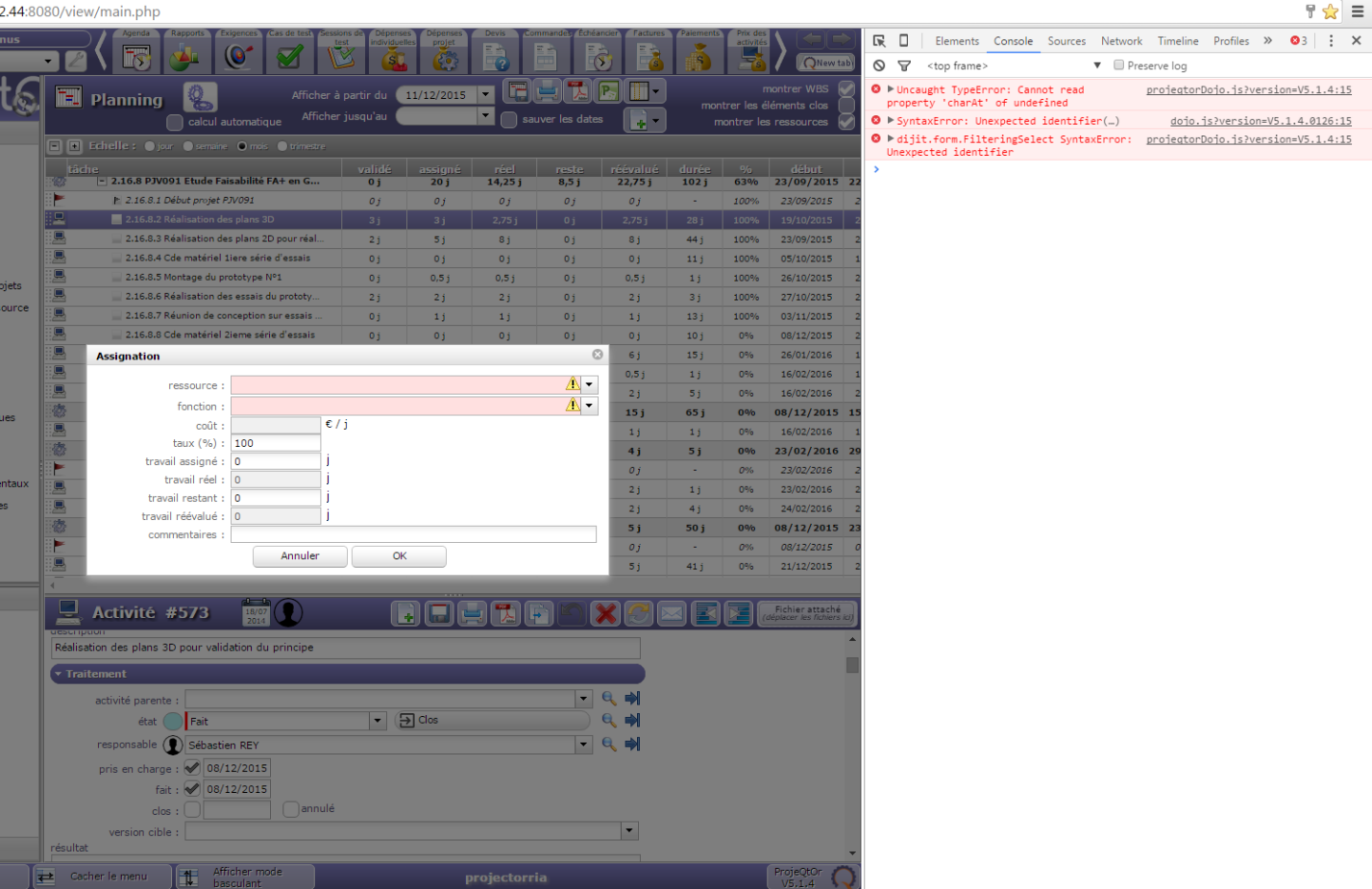Collapse the Traitement section
Viewport: 1372px width, 889px height.
point(347,674)
